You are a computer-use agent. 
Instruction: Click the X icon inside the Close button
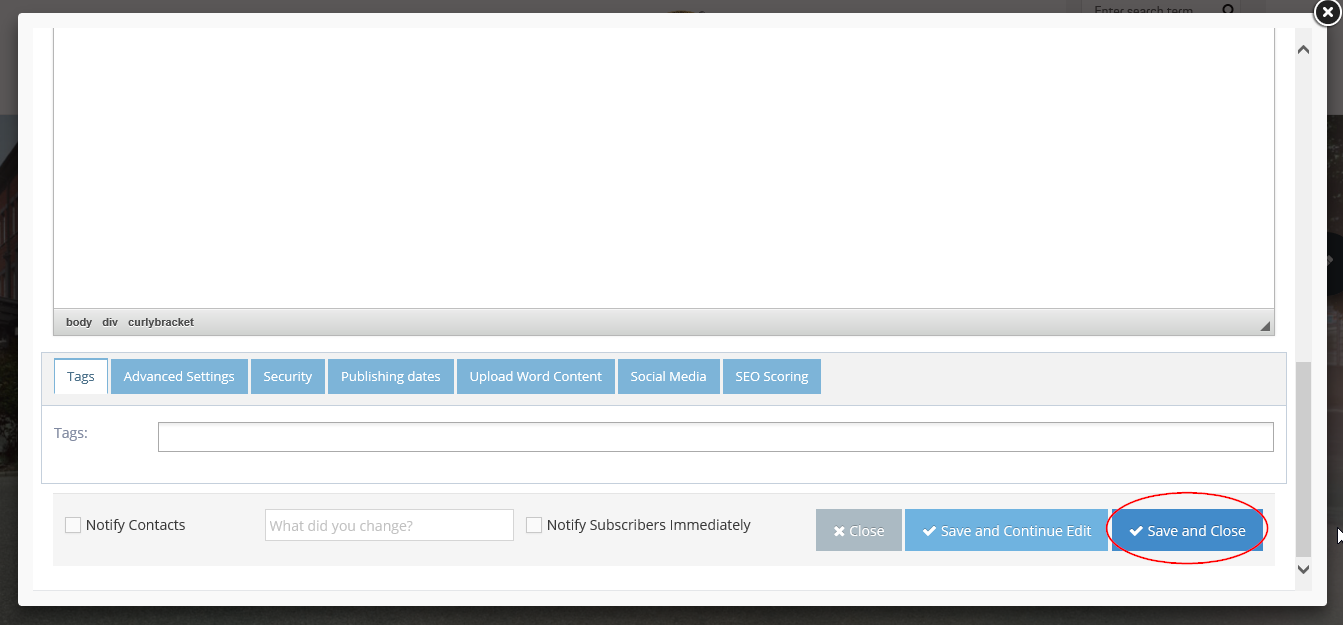point(837,531)
